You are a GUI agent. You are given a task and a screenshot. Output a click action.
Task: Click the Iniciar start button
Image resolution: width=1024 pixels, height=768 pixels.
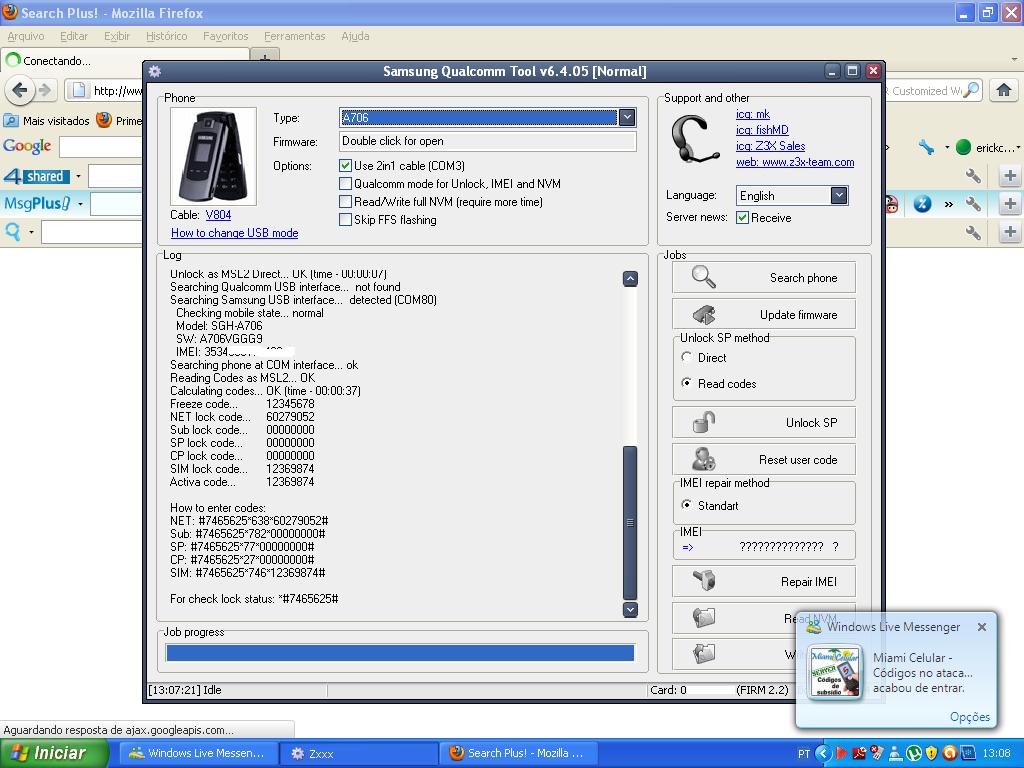coord(54,753)
